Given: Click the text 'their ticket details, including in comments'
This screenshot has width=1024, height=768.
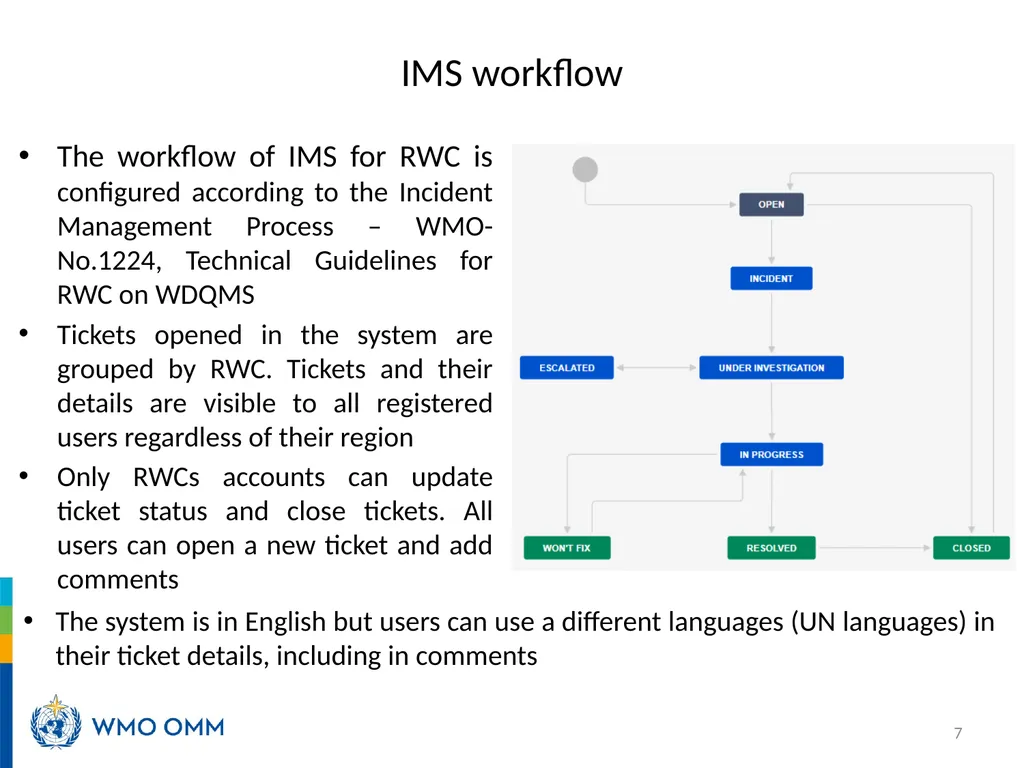Looking at the screenshot, I should [296, 656].
